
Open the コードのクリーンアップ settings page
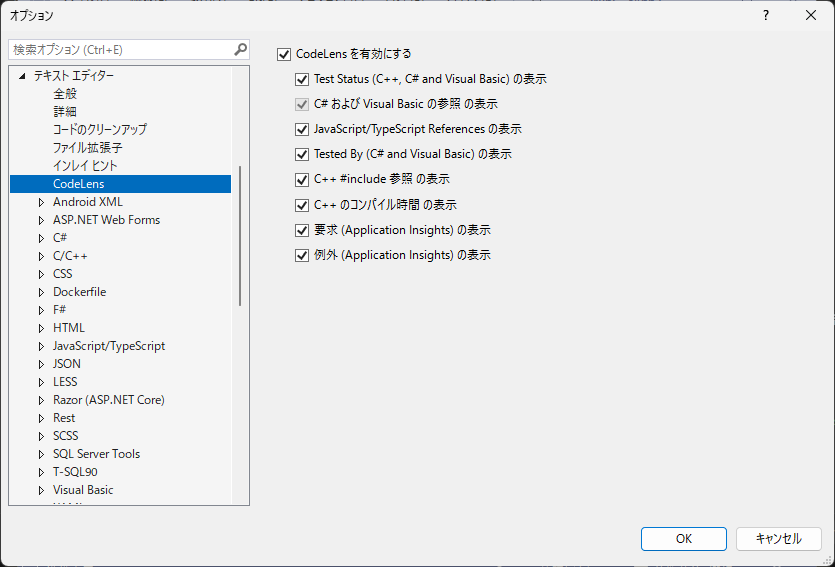coord(100,130)
